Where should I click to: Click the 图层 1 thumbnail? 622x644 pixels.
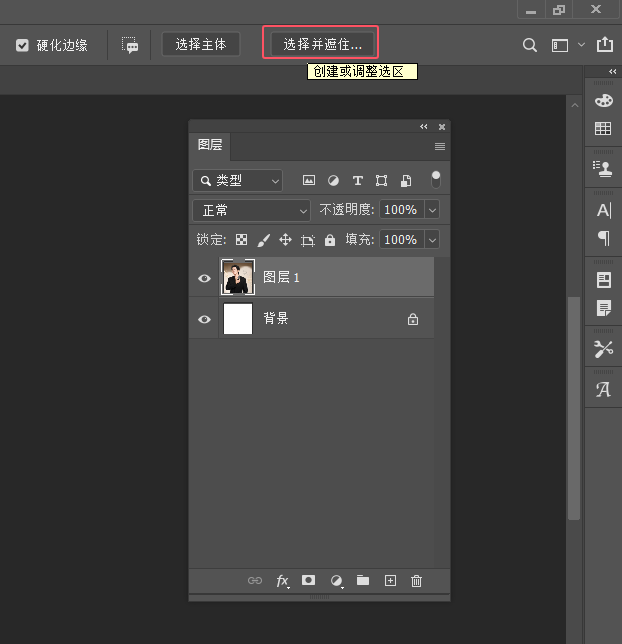point(238,277)
